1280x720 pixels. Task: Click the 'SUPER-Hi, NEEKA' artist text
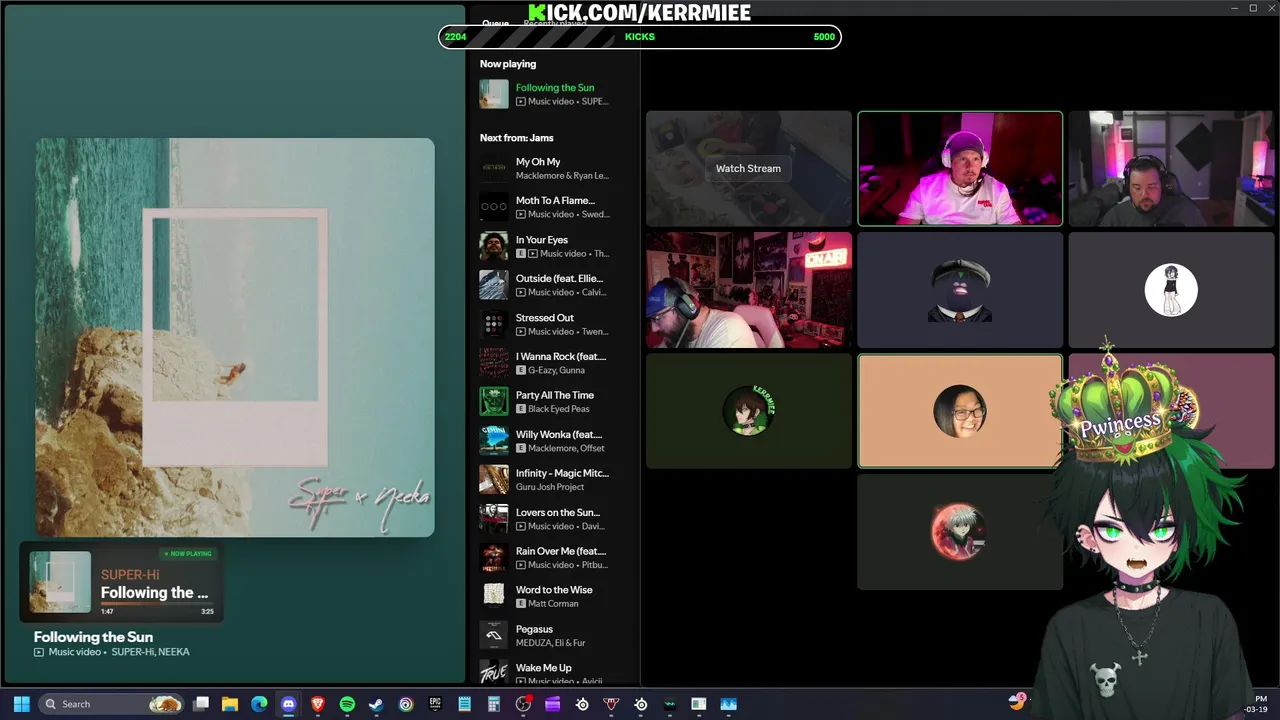[150, 652]
